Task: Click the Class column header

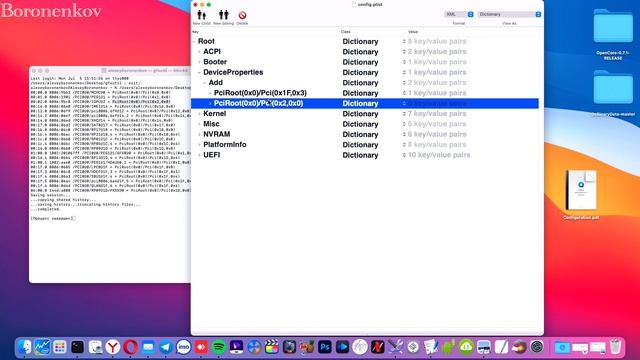Action: click(x=346, y=31)
